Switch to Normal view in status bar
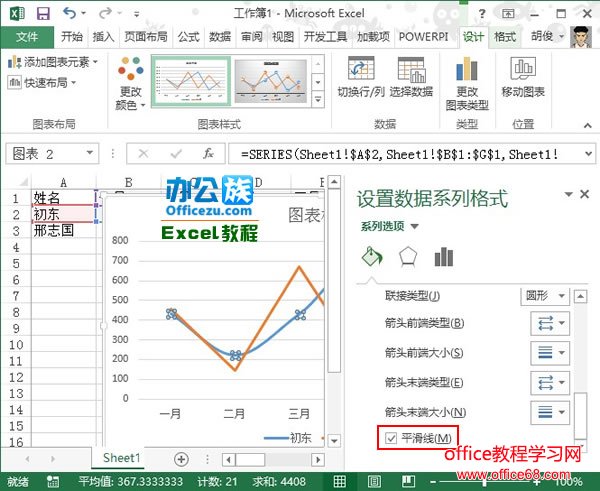The image size is (600, 491). tap(339, 481)
